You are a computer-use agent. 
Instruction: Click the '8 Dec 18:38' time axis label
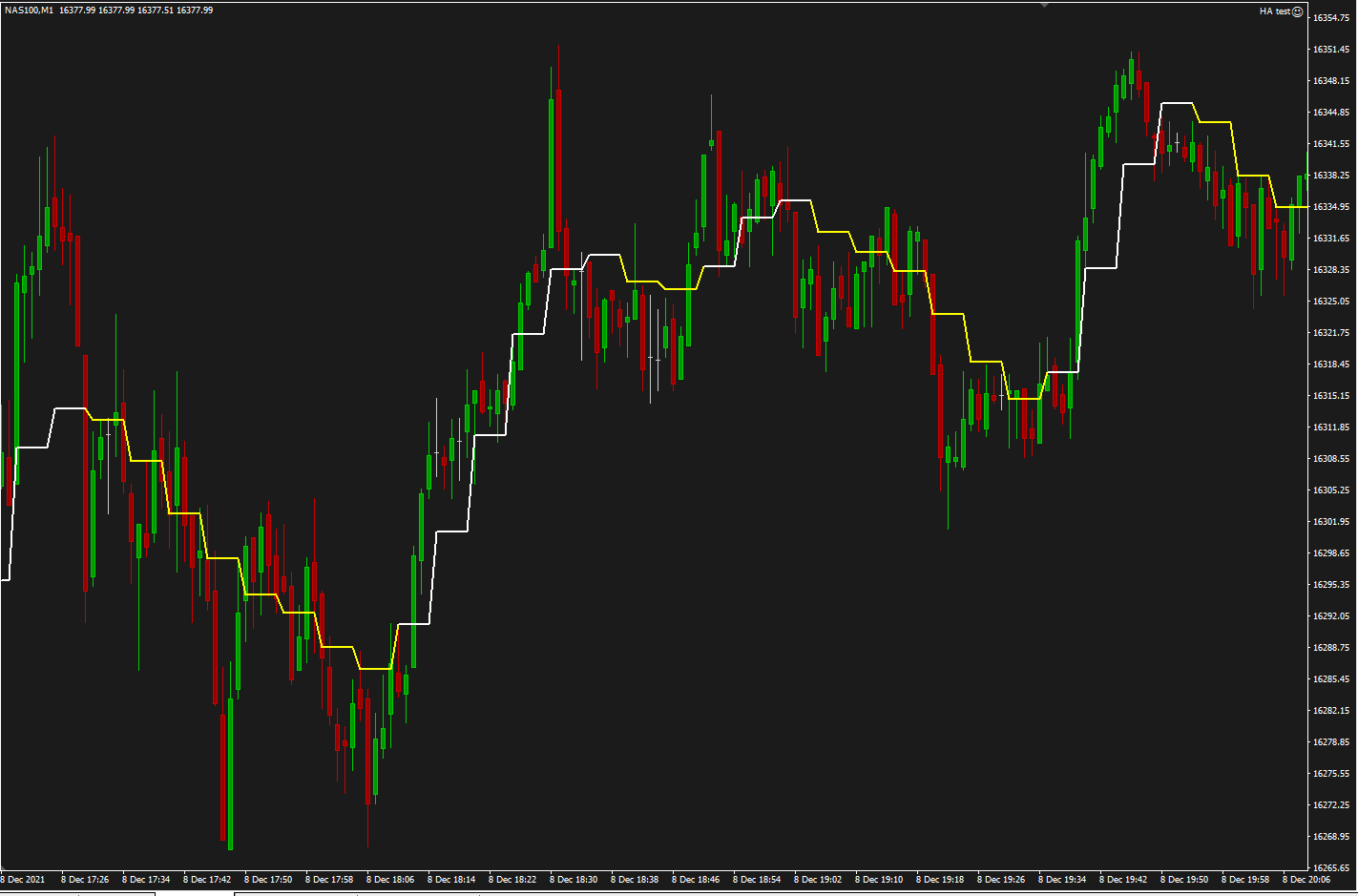click(x=635, y=880)
